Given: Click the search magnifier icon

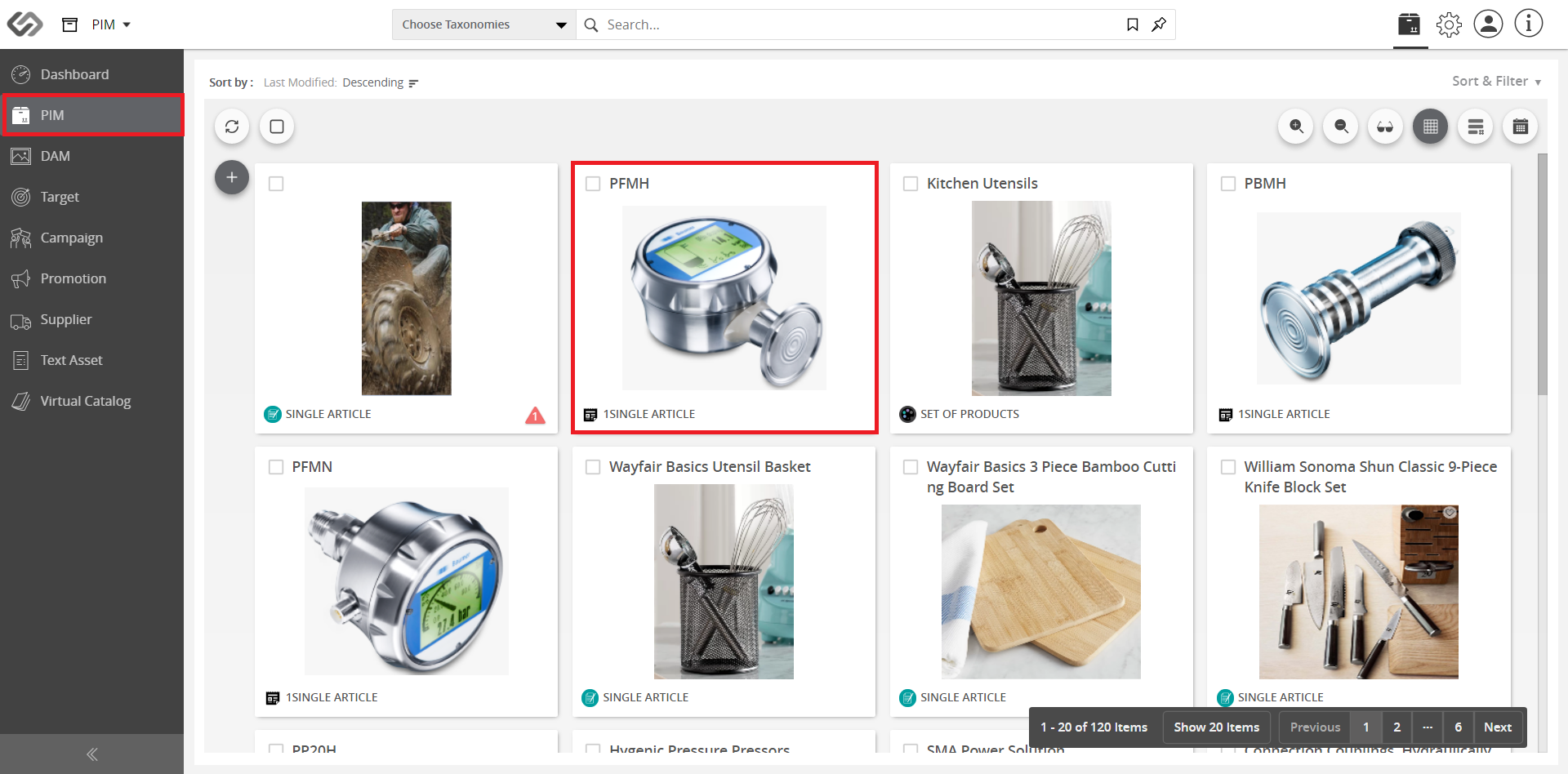Looking at the screenshot, I should click(x=591, y=24).
